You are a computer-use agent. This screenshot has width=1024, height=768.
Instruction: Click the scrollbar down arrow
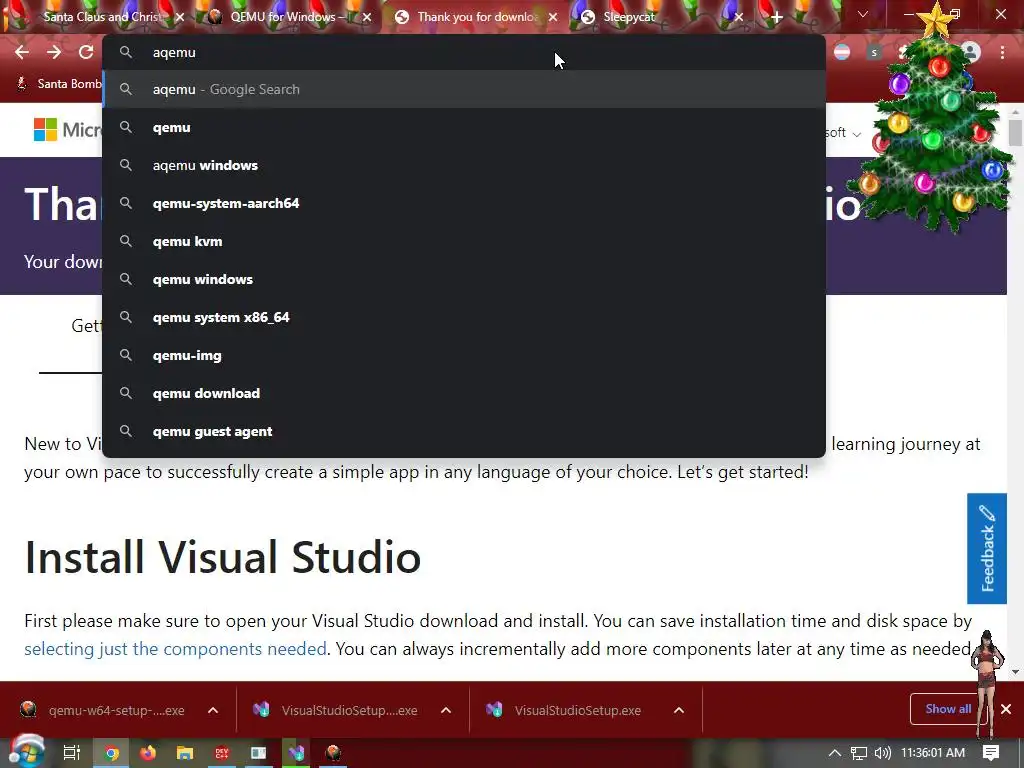point(1015,671)
